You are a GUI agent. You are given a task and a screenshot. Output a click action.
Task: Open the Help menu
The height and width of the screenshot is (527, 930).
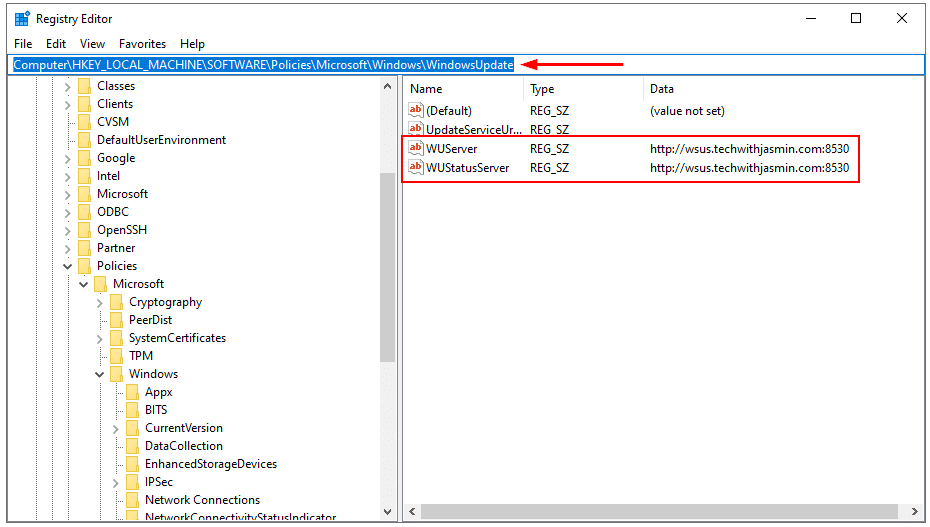[192, 44]
